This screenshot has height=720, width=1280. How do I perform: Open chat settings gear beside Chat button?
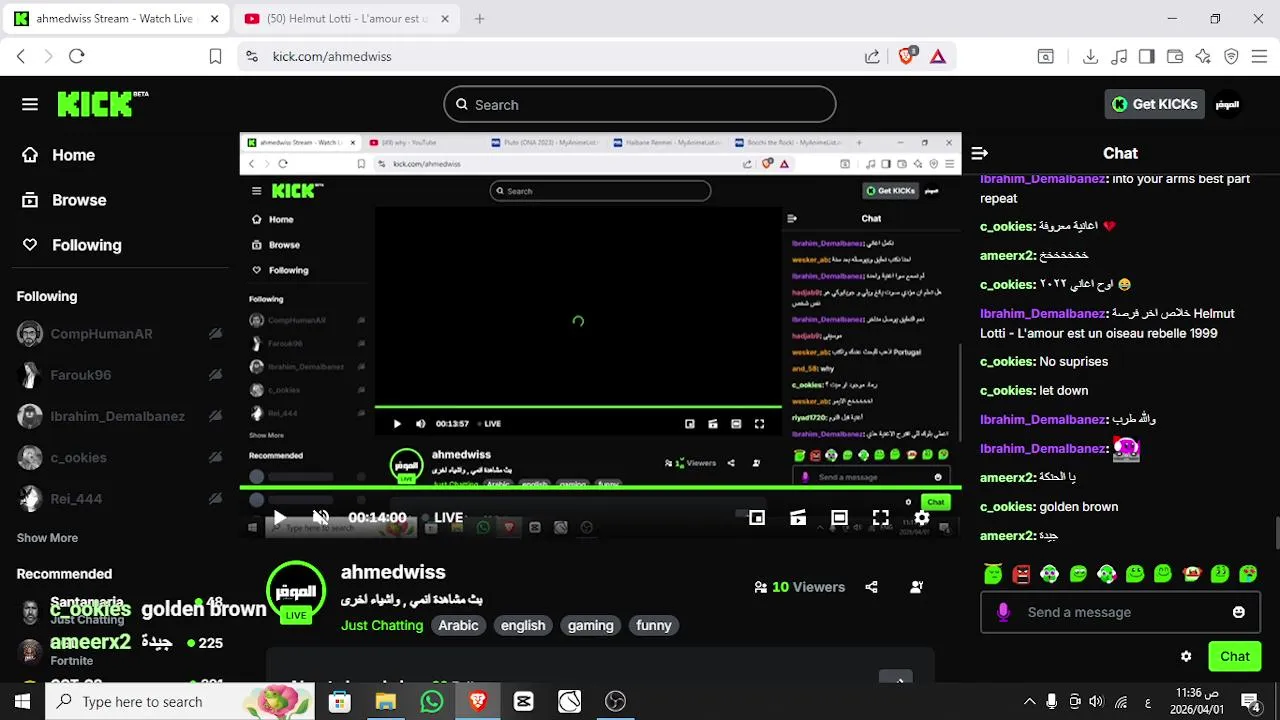click(x=1186, y=657)
